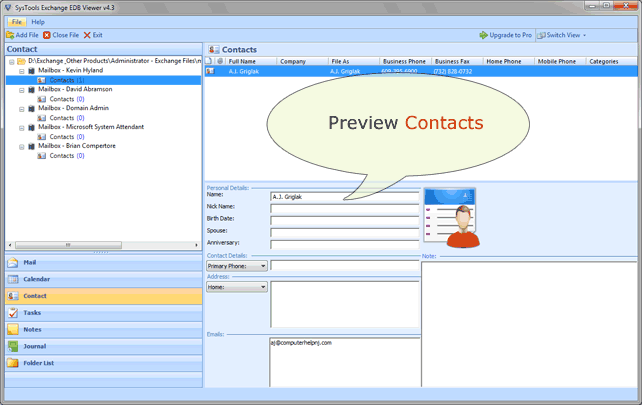Screen dimensions: 642x405
Task: Click the Mail navigation icon
Action: 13,262
